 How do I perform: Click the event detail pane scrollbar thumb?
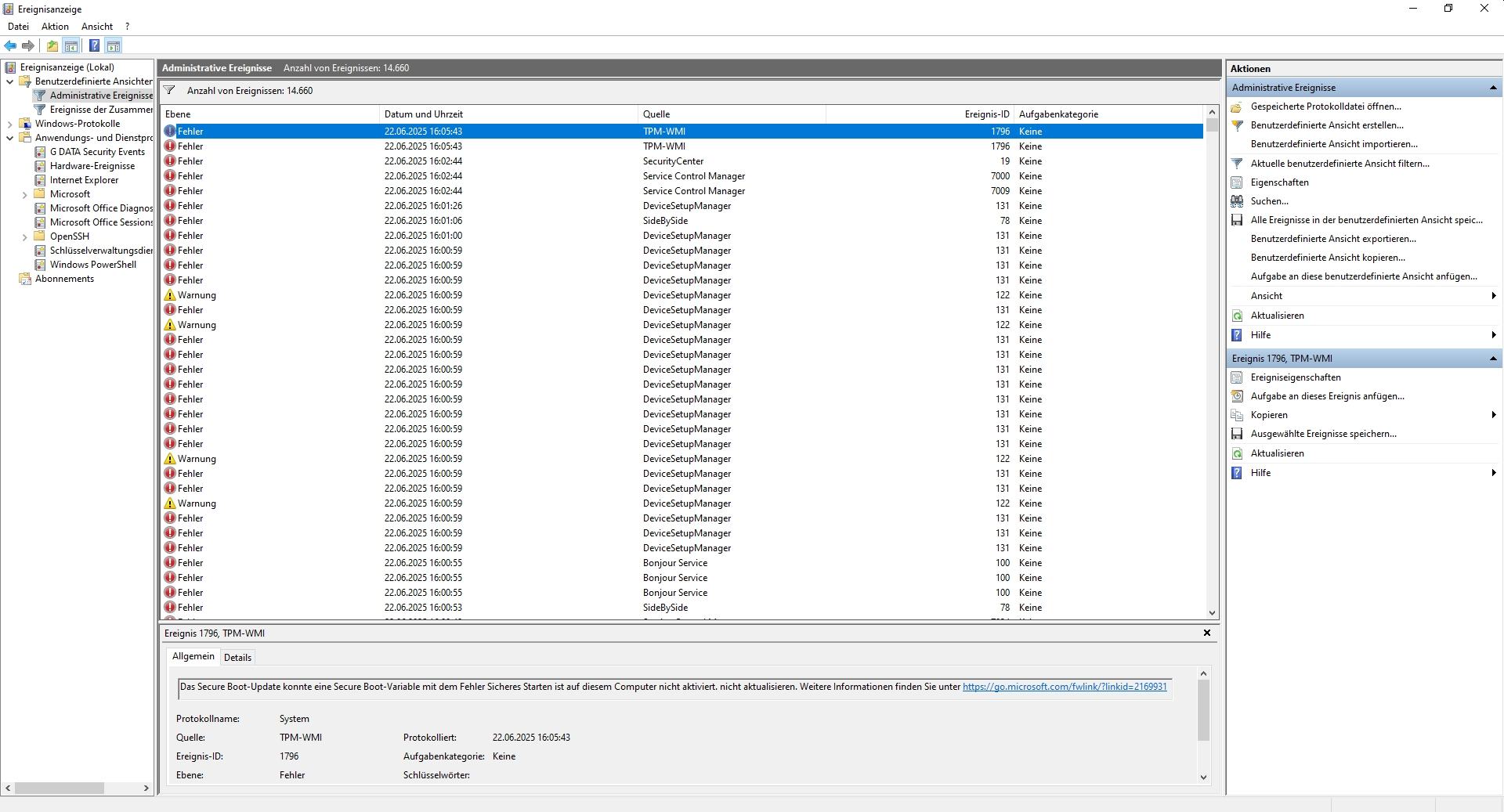pos(1203,709)
